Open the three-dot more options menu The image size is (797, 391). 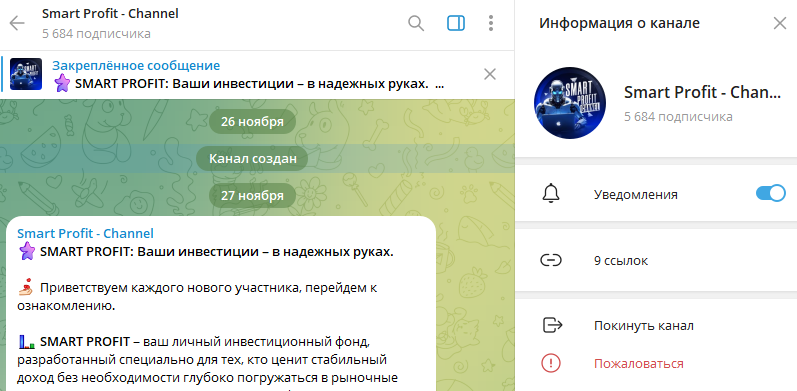491,23
